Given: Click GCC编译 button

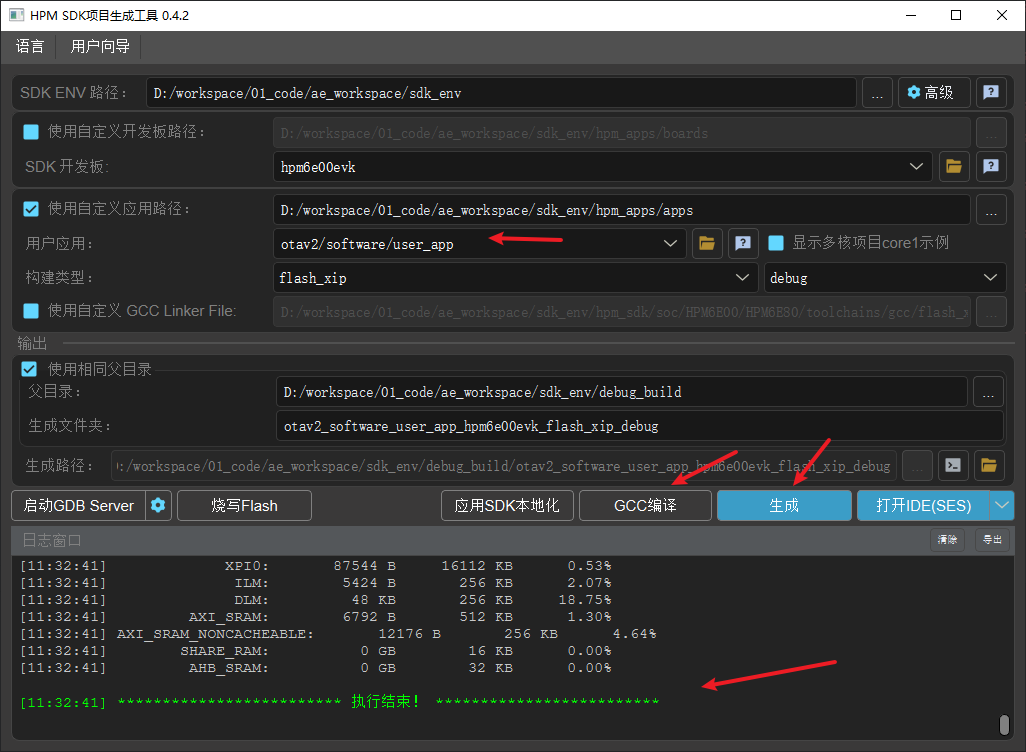Looking at the screenshot, I should pyautogui.click(x=645, y=505).
